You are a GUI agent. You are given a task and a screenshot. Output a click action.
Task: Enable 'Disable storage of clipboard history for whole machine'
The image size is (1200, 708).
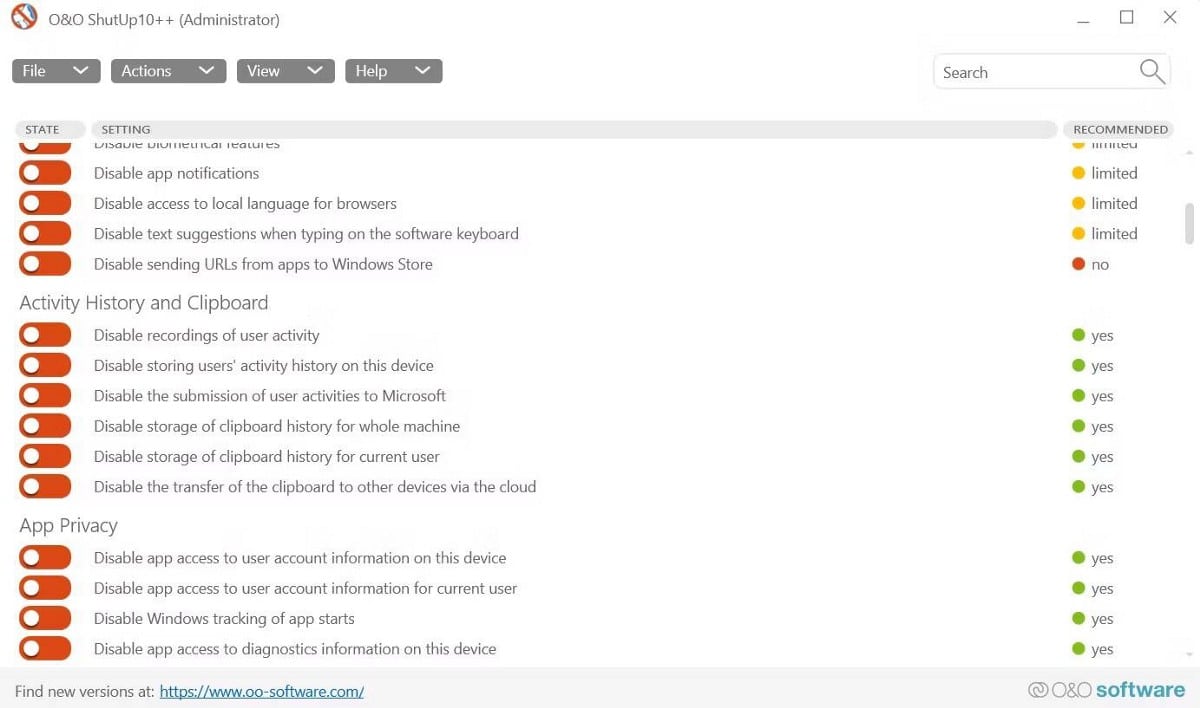pos(44,425)
